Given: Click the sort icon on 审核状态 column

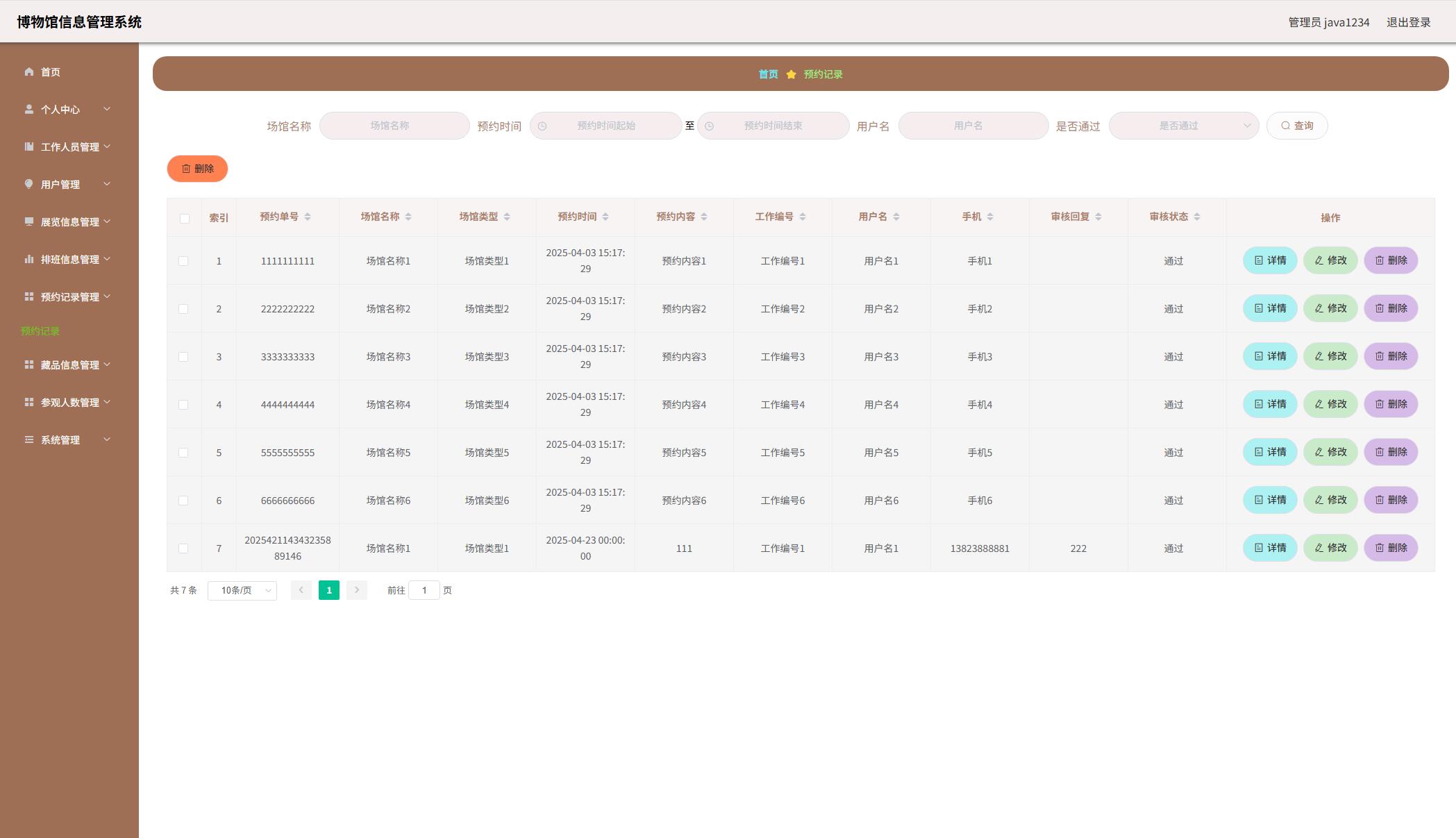Looking at the screenshot, I should tap(1197, 217).
